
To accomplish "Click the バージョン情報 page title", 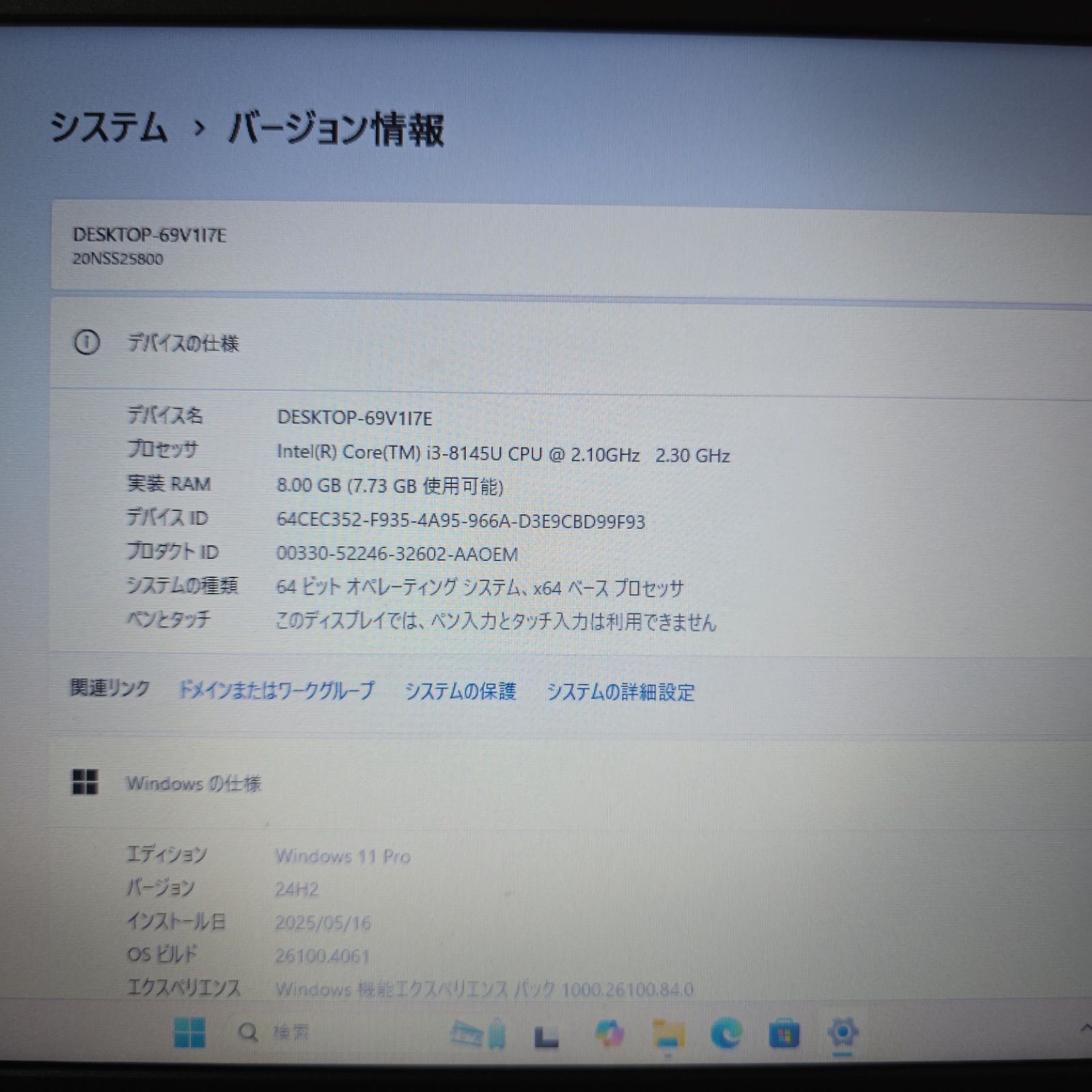I will pos(336,129).
